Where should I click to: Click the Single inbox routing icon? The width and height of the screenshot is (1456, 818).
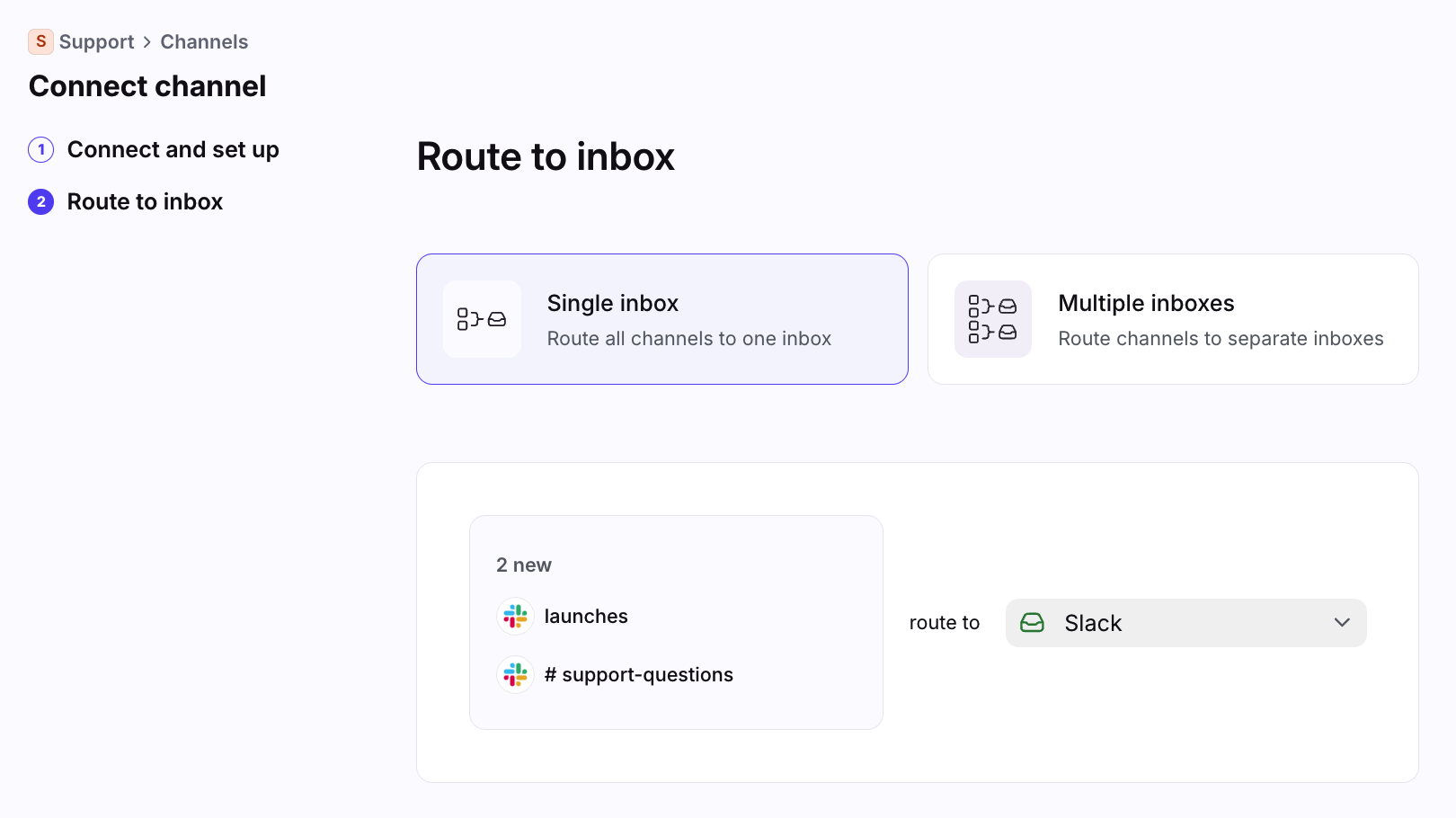point(482,319)
